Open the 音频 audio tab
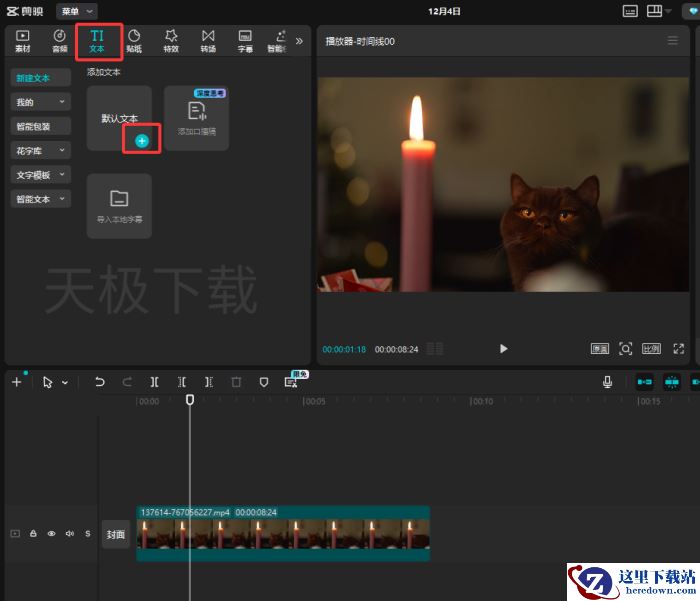This screenshot has height=601, width=700. coord(59,41)
